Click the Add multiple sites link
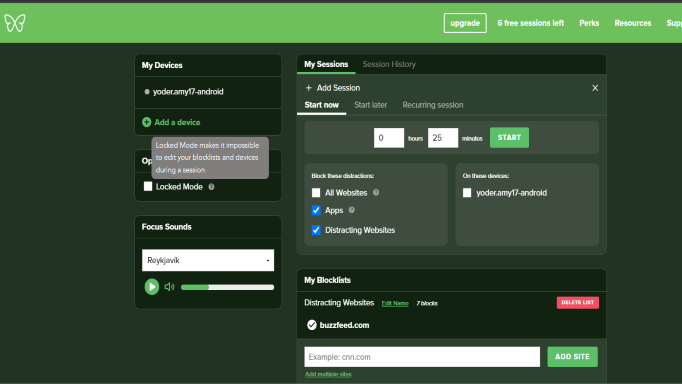The height and width of the screenshot is (384, 682). click(328, 374)
